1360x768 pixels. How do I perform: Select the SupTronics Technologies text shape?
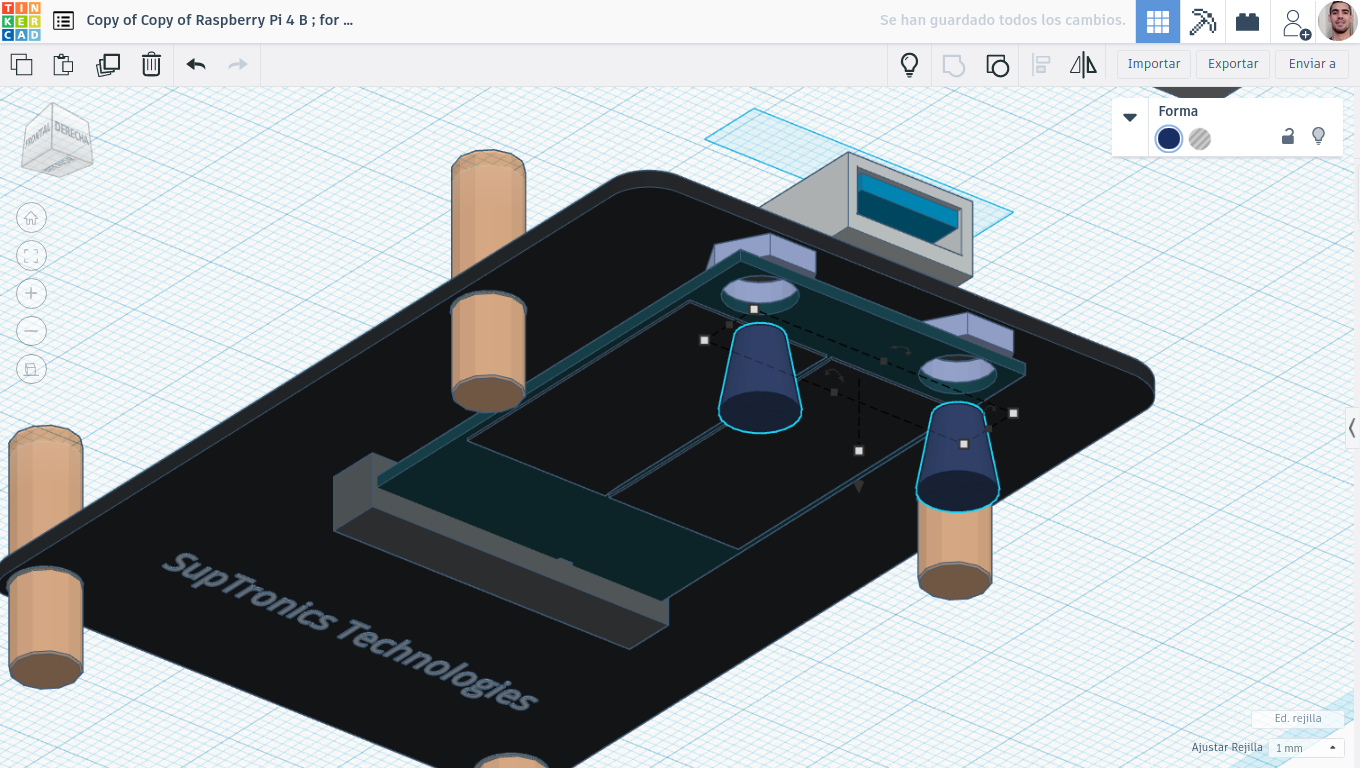tap(348, 630)
